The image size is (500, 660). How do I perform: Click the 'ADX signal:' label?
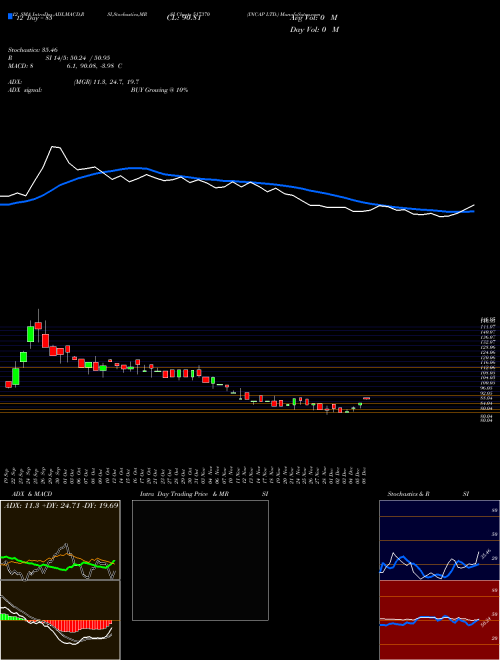click(x=25, y=90)
